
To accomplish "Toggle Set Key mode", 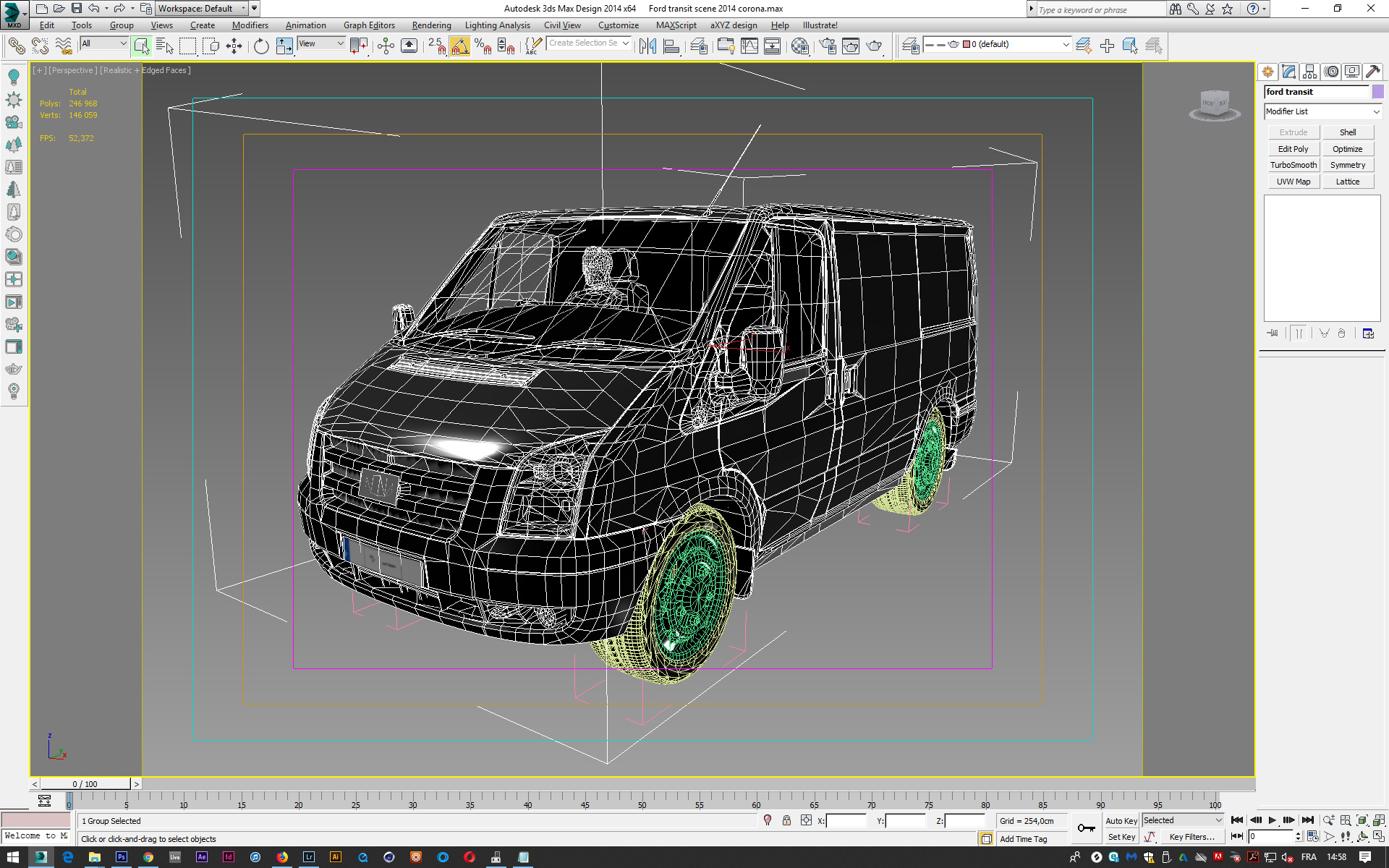I will point(1121,837).
